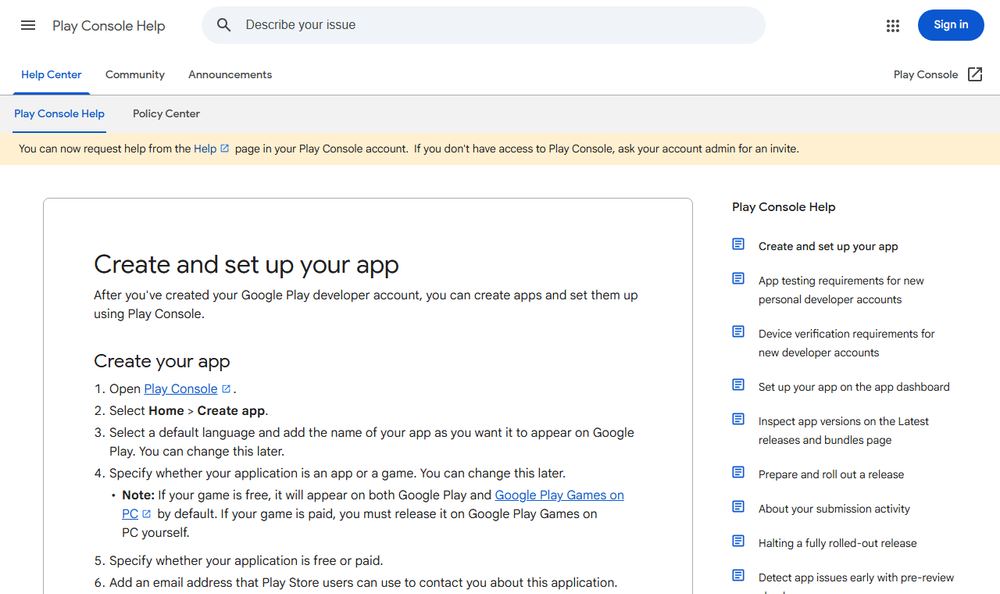The height and width of the screenshot is (594, 1000).
Task: Open the Announcements tab
Action: click(230, 75)
